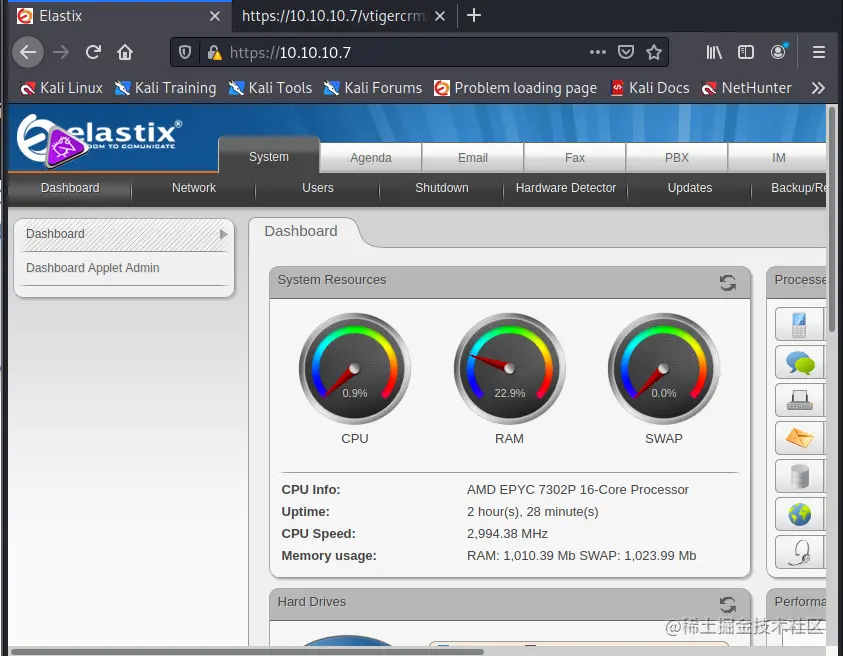Open Kali Forums bookmark
Image resolution: width=843 pixels, height=656 pixels.
point(373,88)
